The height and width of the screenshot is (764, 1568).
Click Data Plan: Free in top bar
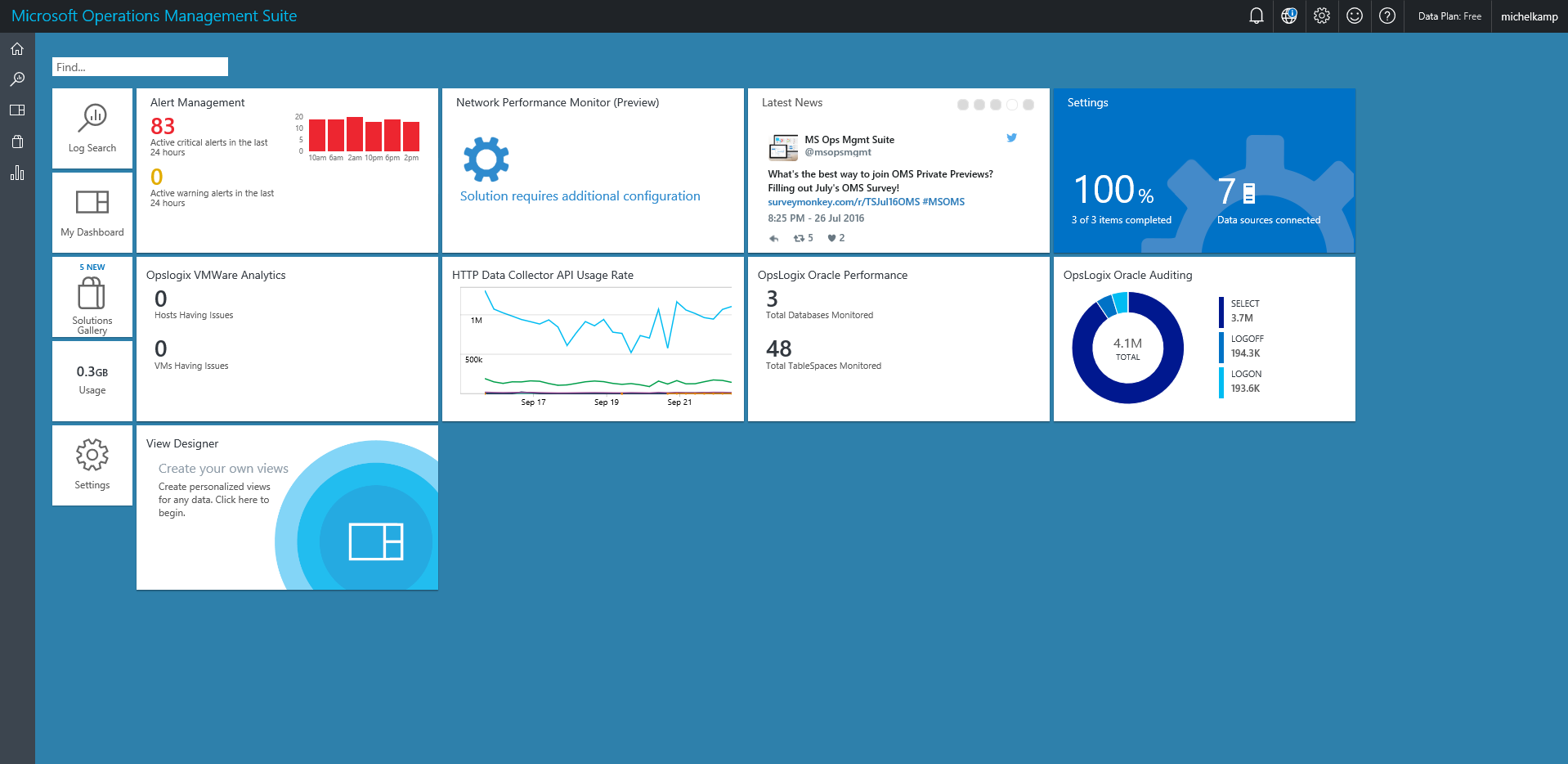1449,16
